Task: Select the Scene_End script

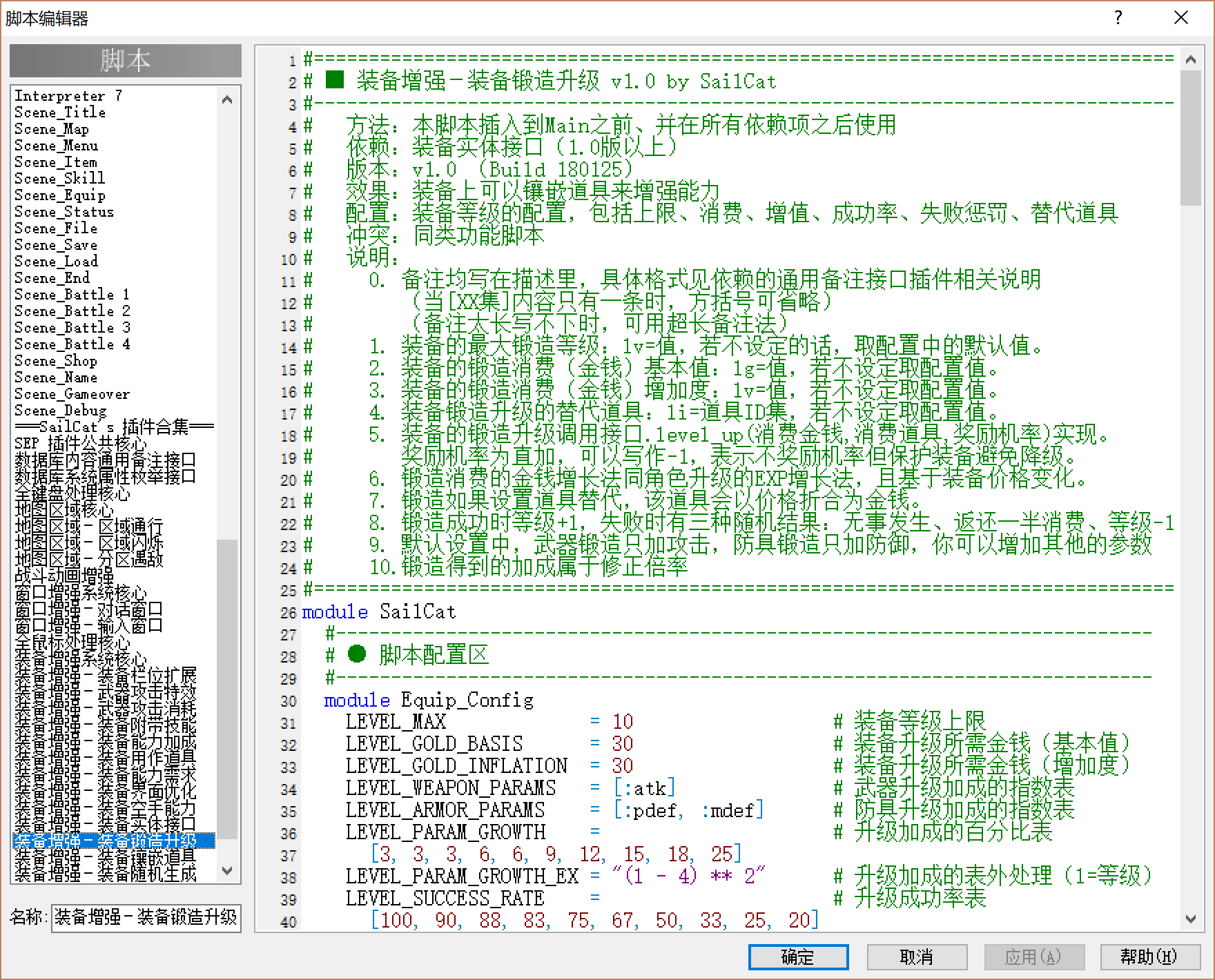Action: (x=52, y=278)
